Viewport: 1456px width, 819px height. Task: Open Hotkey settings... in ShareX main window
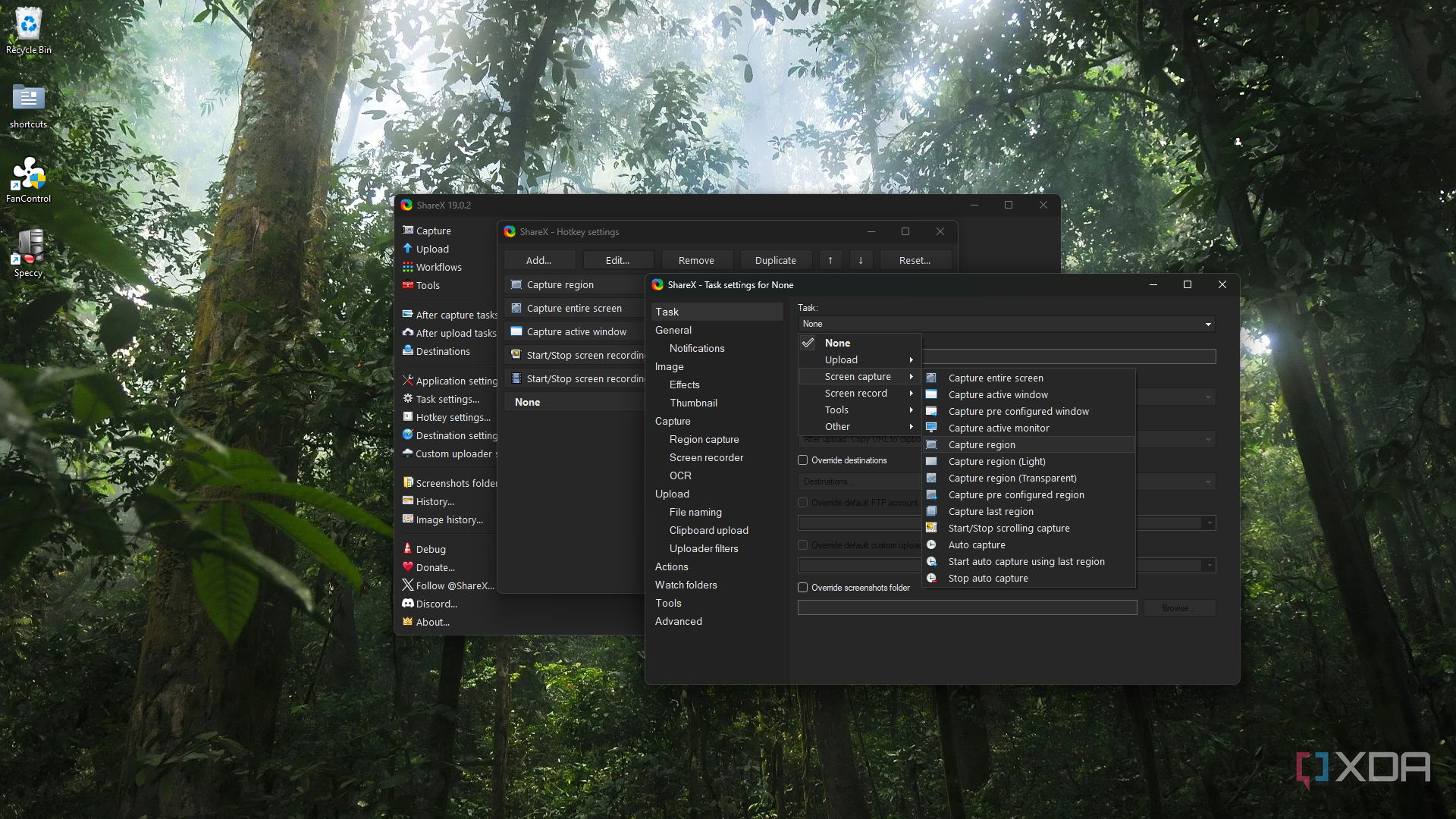tap(447, 417)
